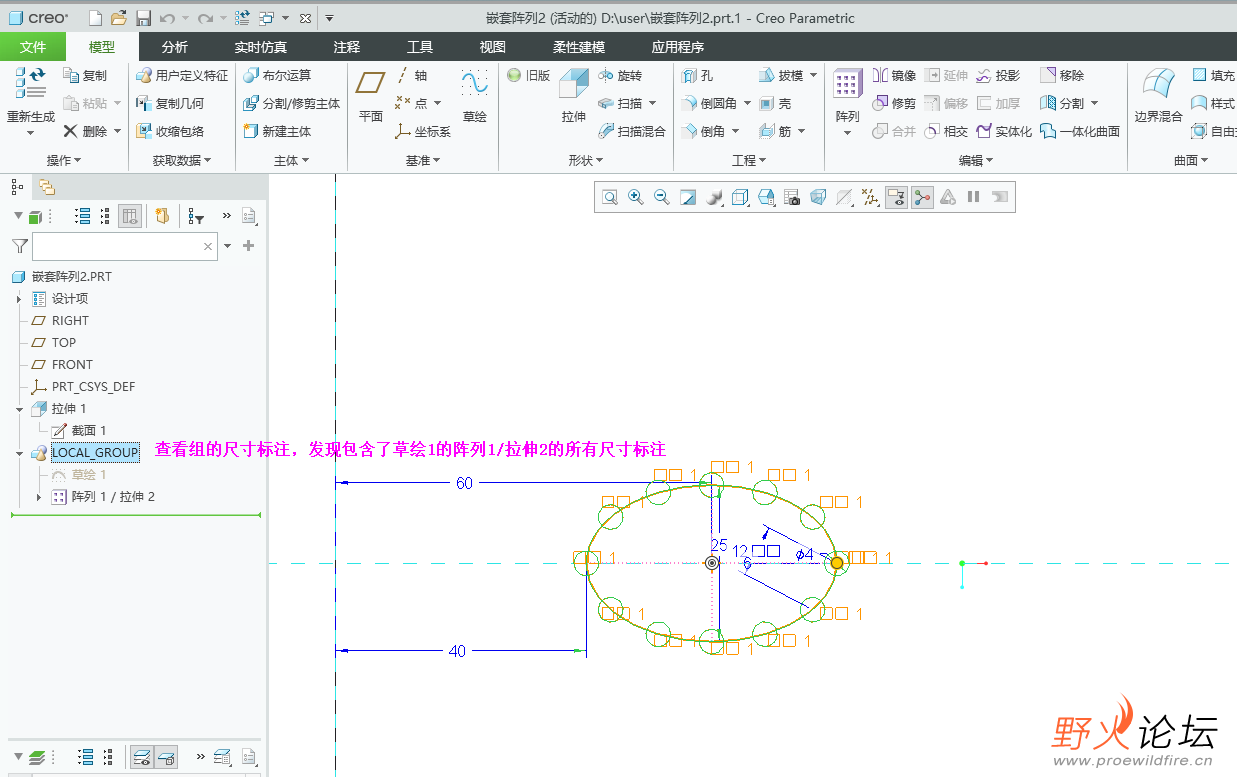The height and width of the screenshot is (777, 1237).
Task: Click the 收缩包络 button
Action: tap(170, 131)
